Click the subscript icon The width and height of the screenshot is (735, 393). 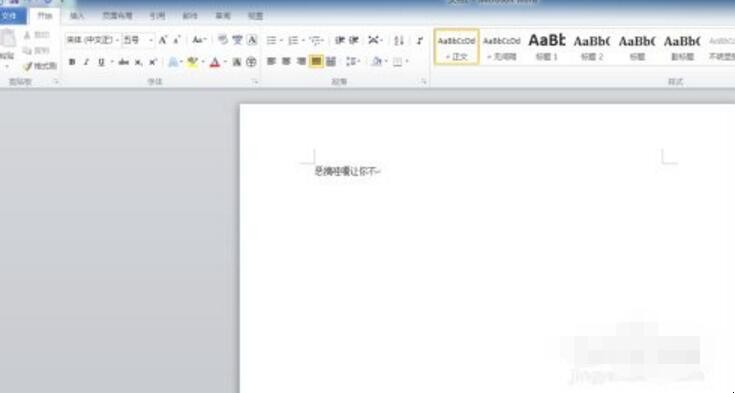138,62
